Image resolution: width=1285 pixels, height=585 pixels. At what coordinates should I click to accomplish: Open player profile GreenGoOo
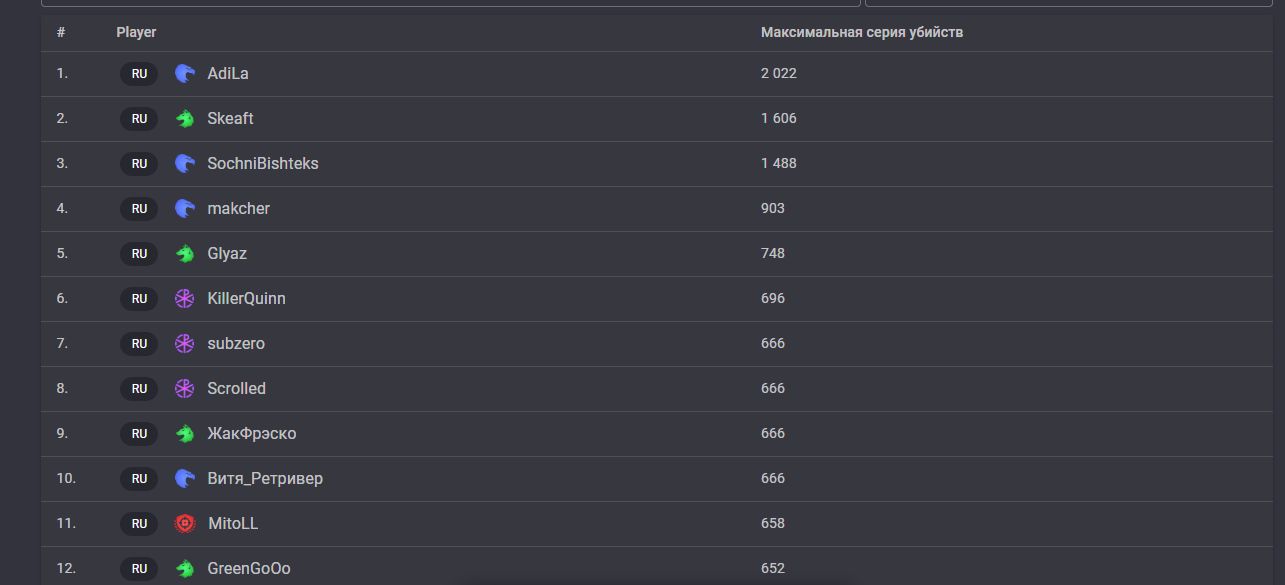coord(249,568)
